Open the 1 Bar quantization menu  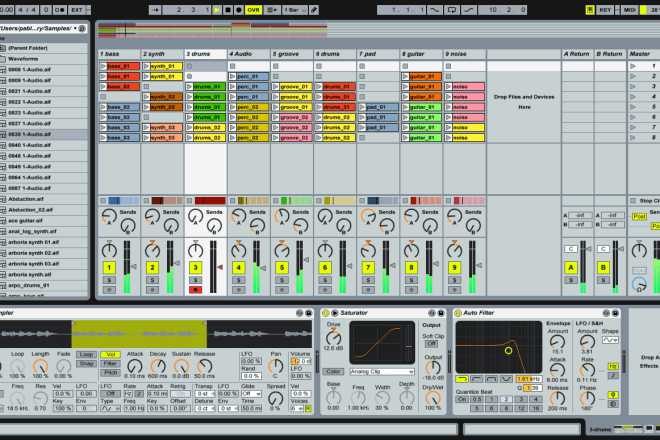[295, 10]
